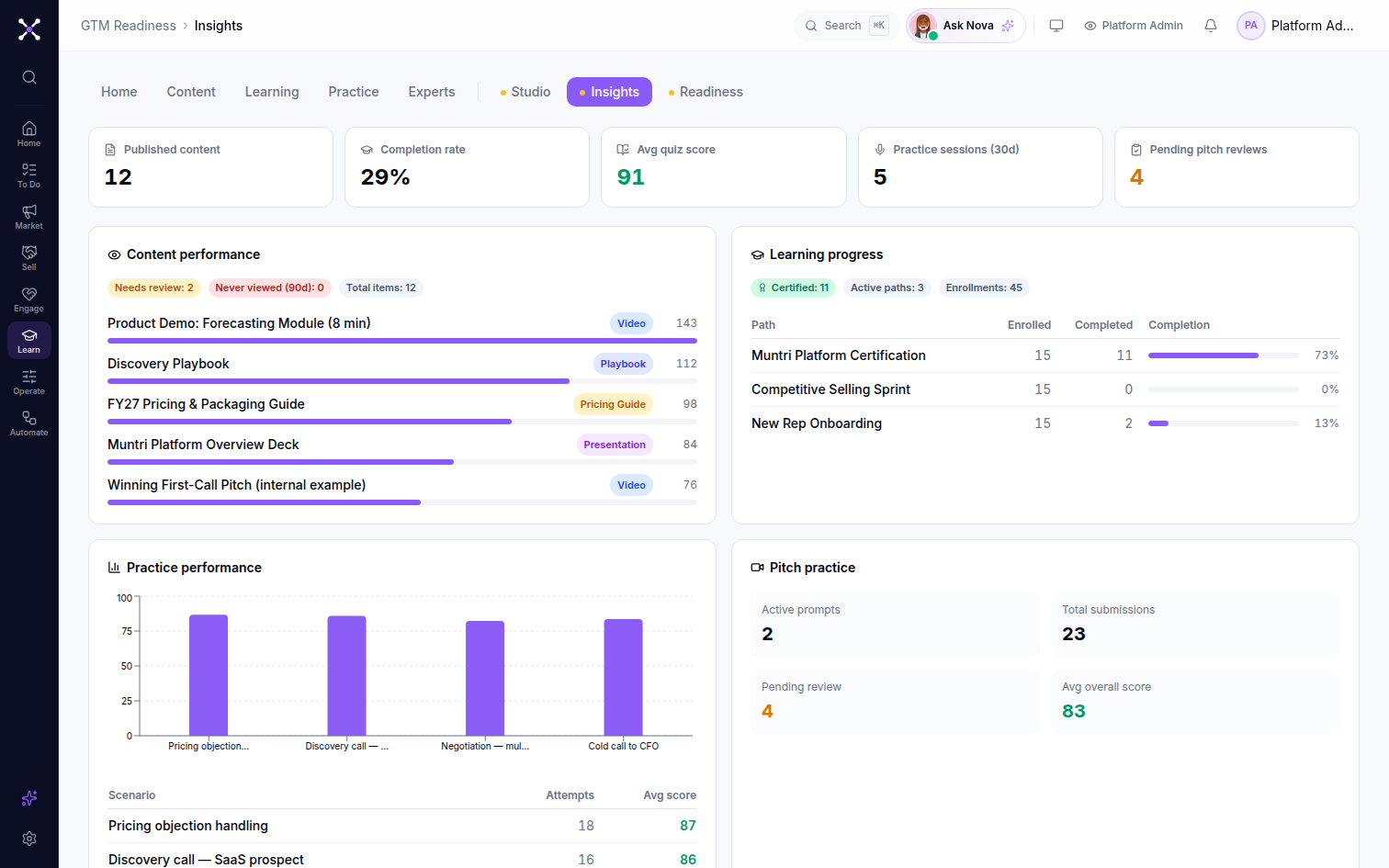The height and width of the screenshot is (868, 1389).
Task: Select the Learning tab
Action: (272, 92)
